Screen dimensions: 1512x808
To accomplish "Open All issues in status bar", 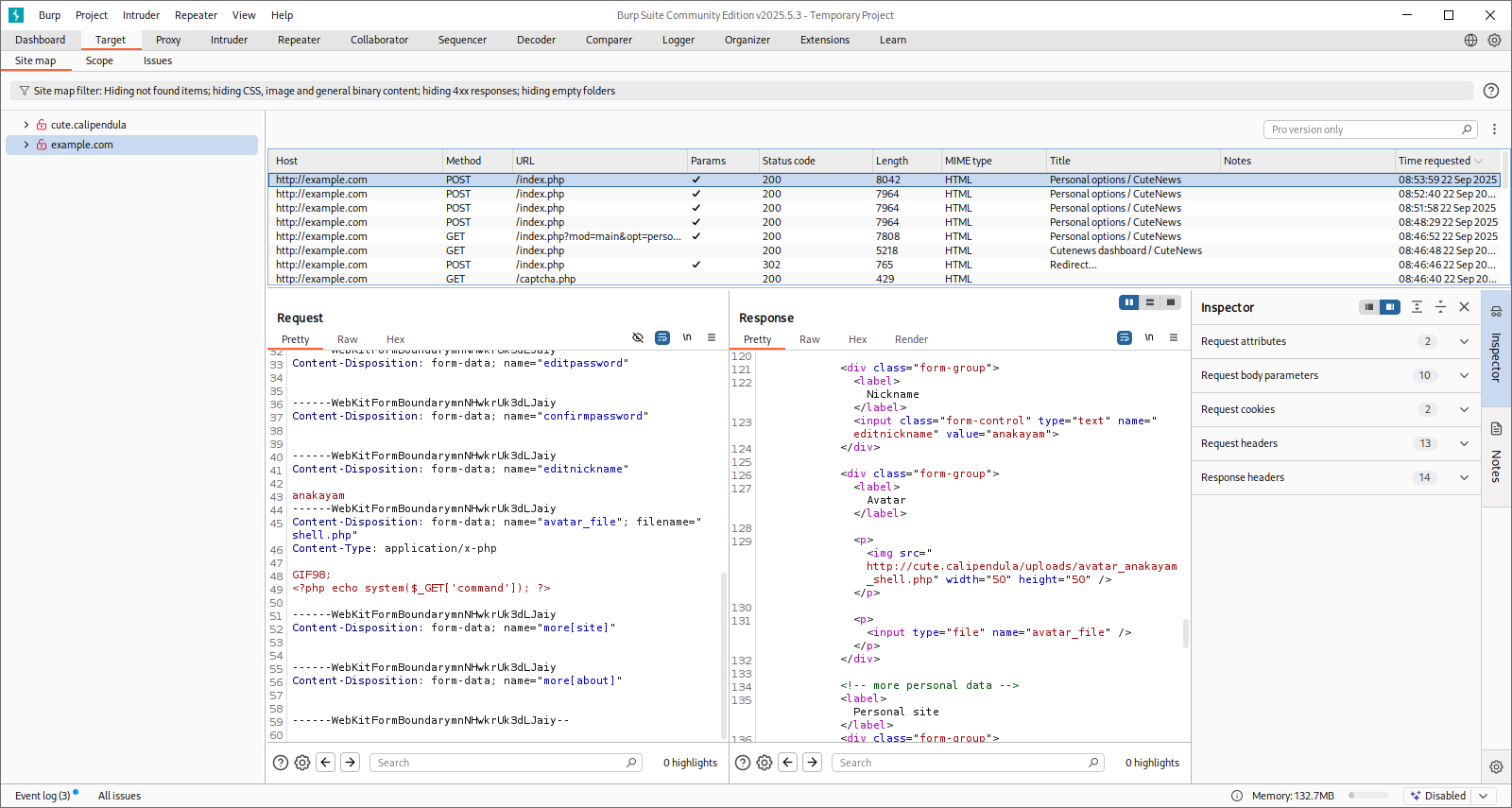I will pos(119,796).
